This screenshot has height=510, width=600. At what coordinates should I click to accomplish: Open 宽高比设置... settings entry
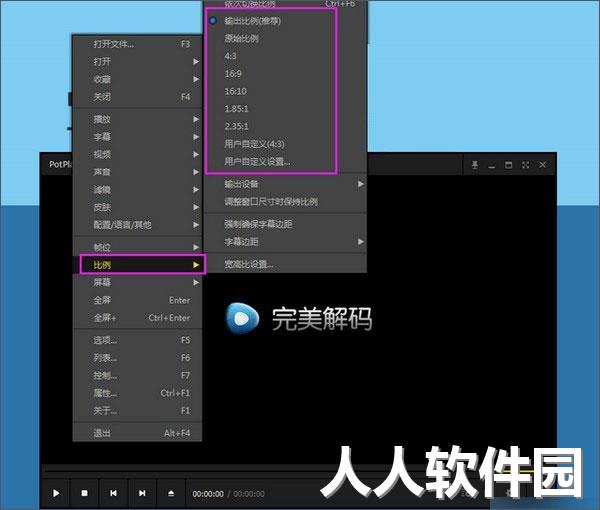click(285, 264)
